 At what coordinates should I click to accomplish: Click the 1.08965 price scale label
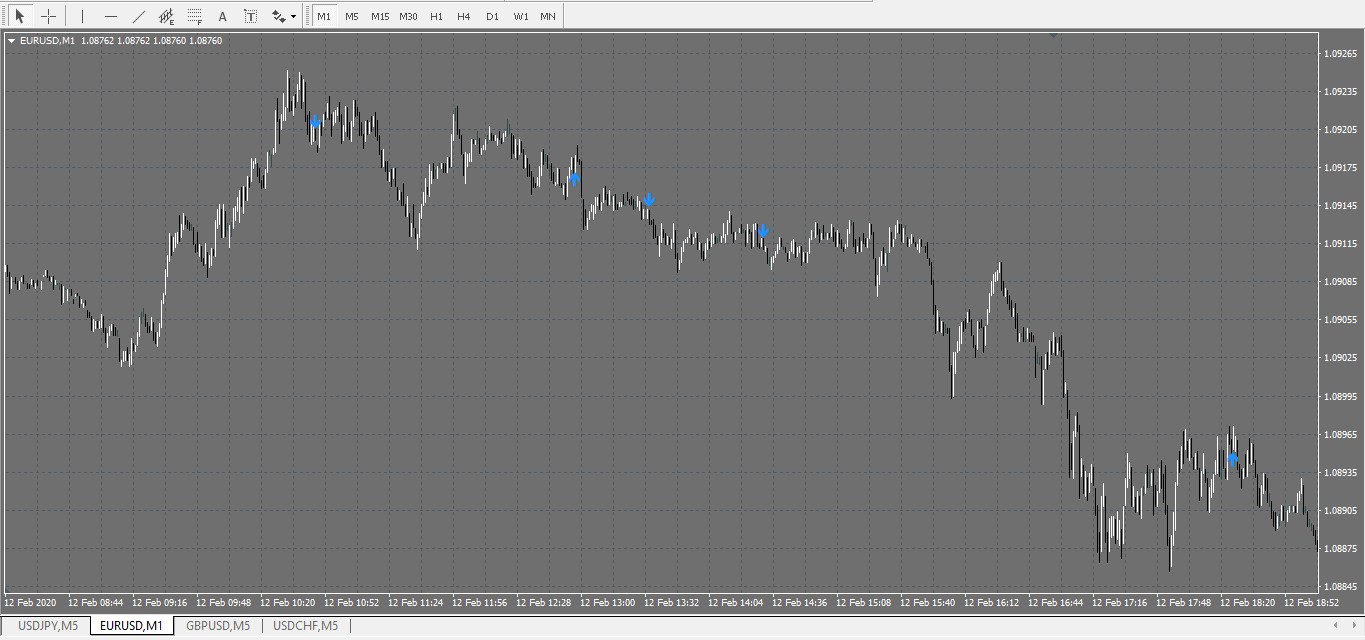pyautogui.click(x=1340, y=435)
